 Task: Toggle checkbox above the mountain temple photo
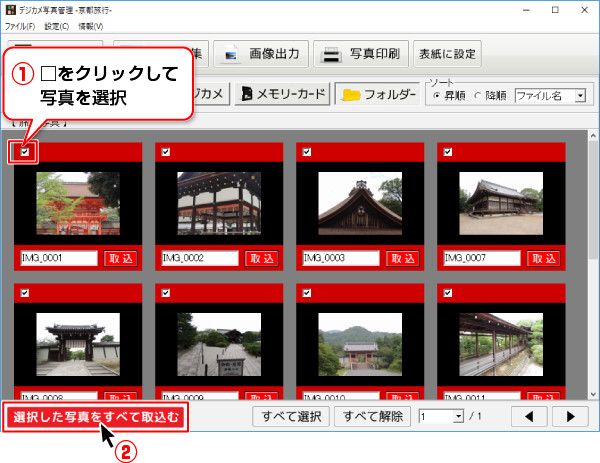click(x=307, y=293)
